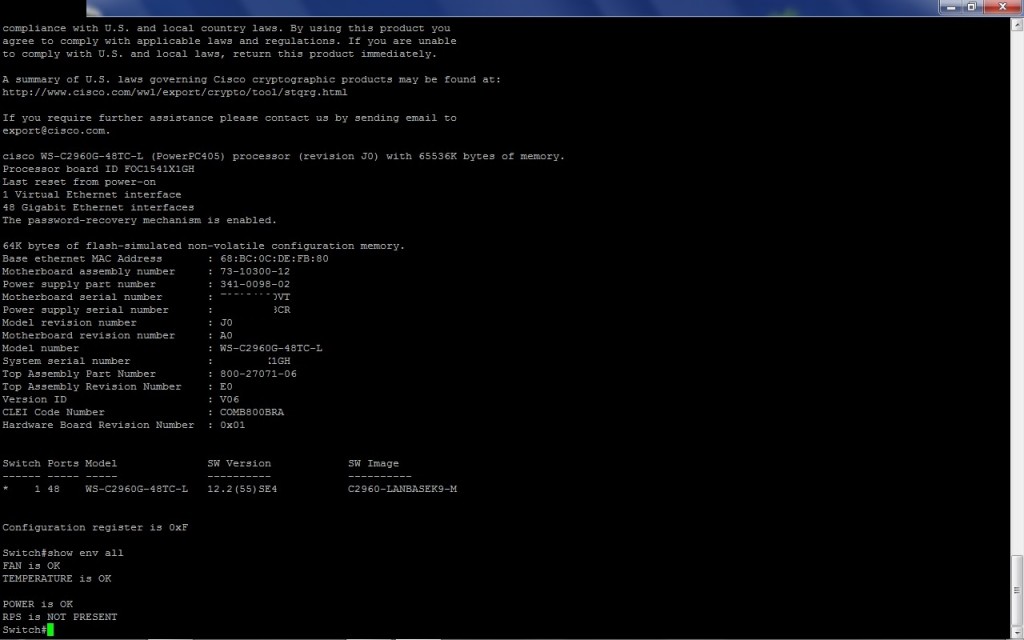This screenshot has width=1024, height=640.
Task: Click motherboard assembly number 73-10300-12
Action: pyautogui.click(x=255, y=271)
